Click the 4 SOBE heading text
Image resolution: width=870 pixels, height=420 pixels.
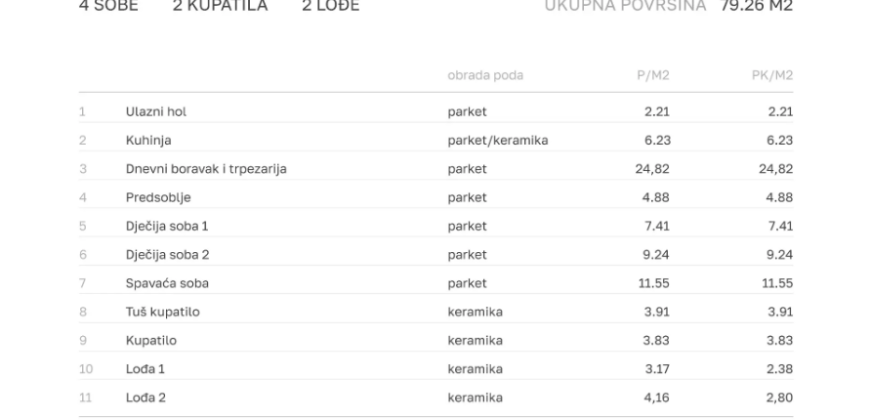pyautogui.click(x=109, y=6)
